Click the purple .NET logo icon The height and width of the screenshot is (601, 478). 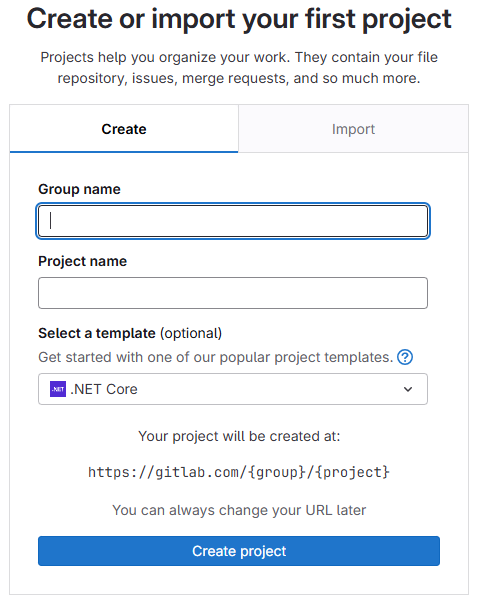coord(58,389)
